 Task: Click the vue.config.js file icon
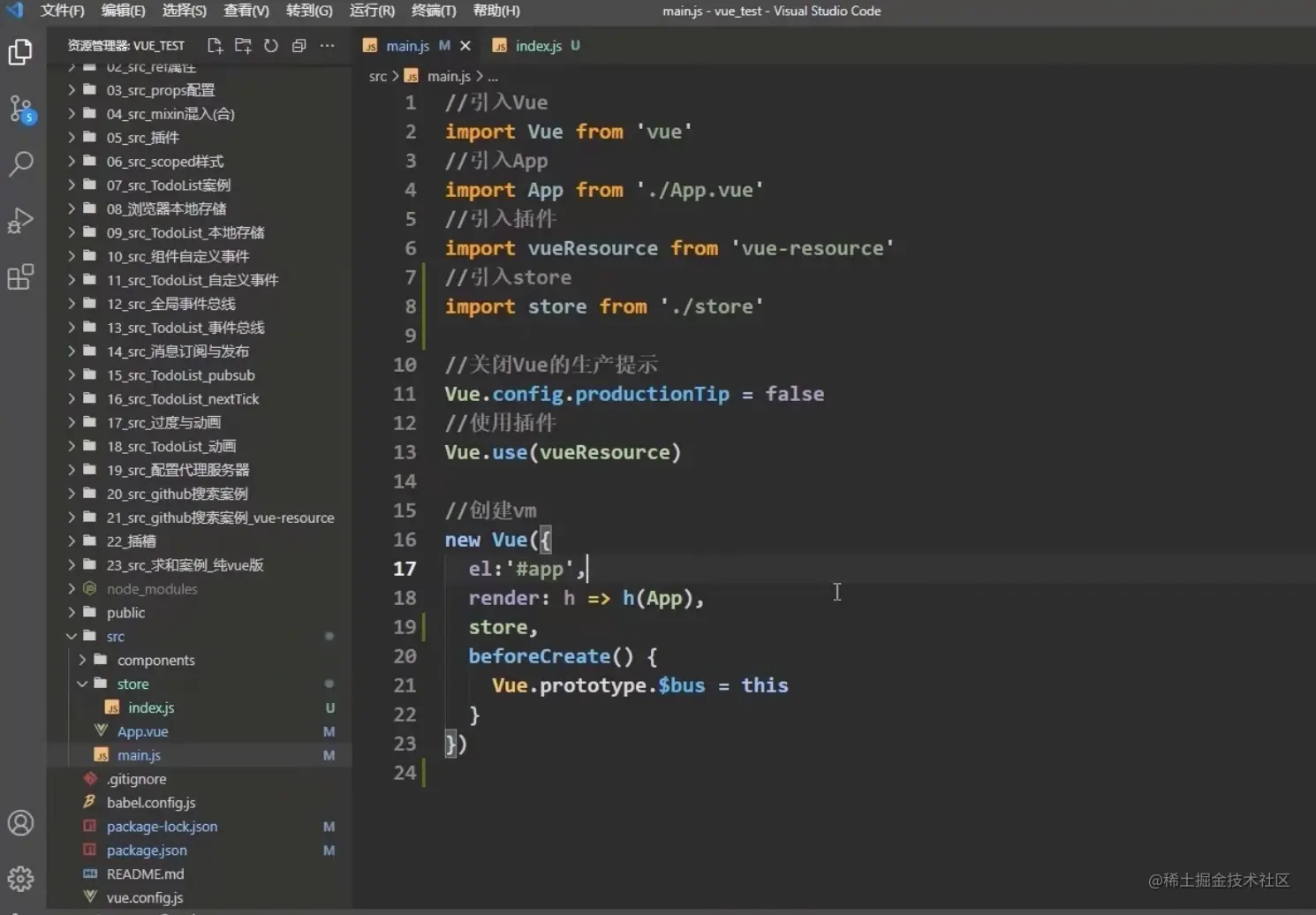(x=90, y=897)
